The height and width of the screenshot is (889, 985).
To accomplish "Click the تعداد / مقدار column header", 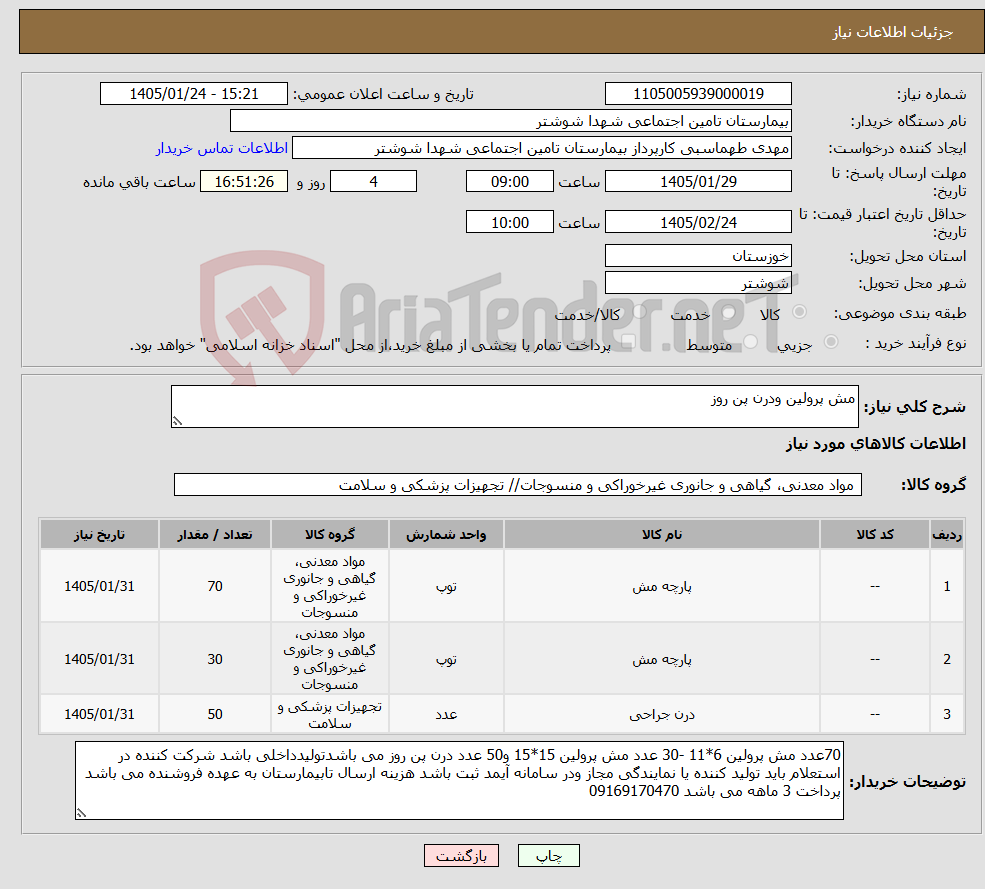I will tap(215, 534).
